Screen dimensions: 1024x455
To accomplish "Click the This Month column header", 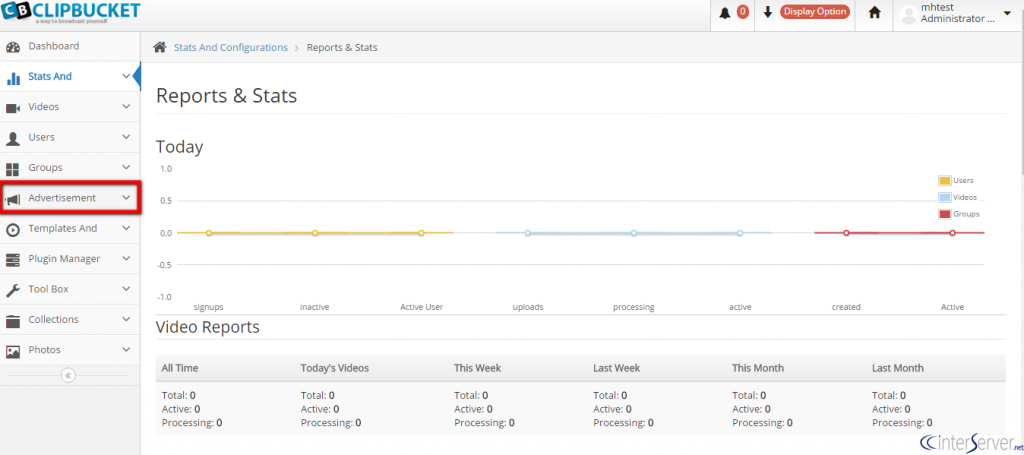I will (x=758, y=368).
